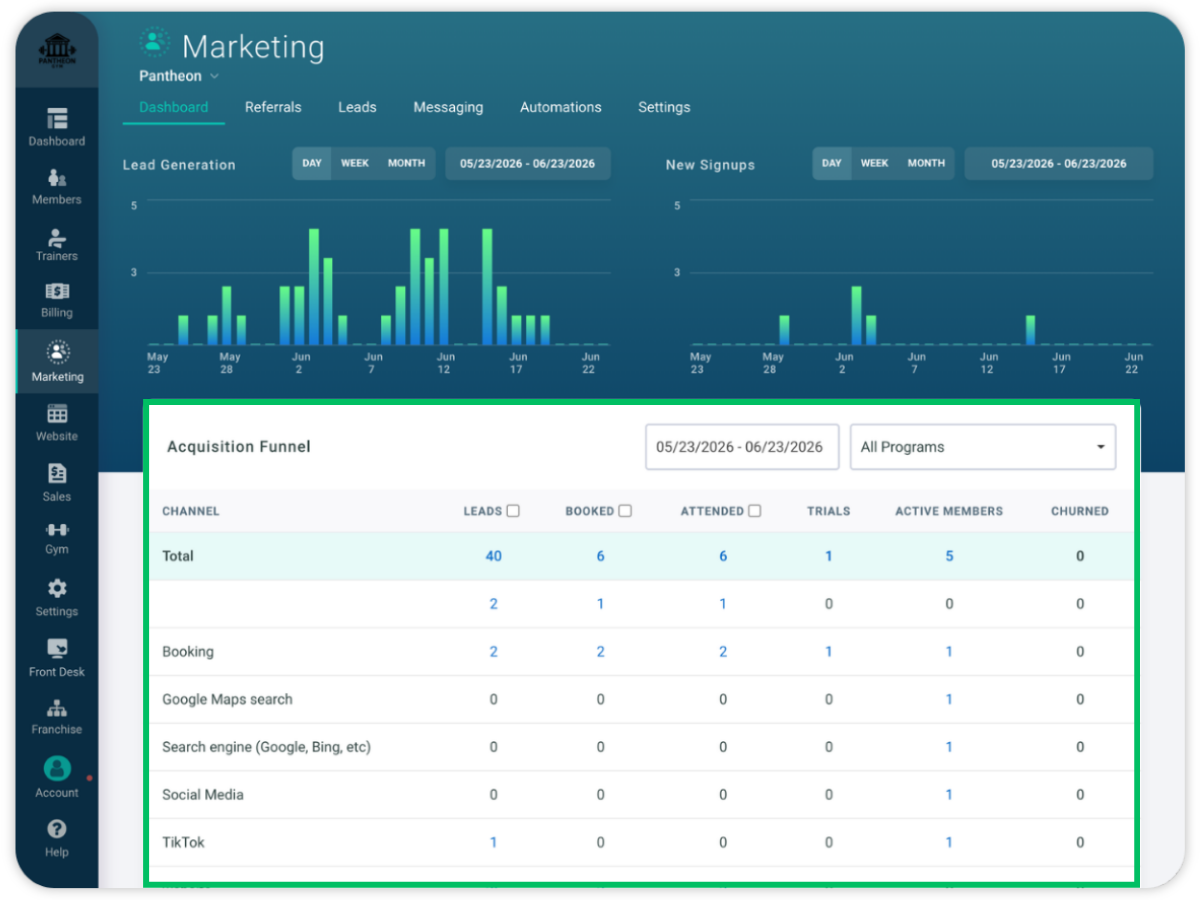Select Month view for Lead Generation

click(x=406, y=164)
